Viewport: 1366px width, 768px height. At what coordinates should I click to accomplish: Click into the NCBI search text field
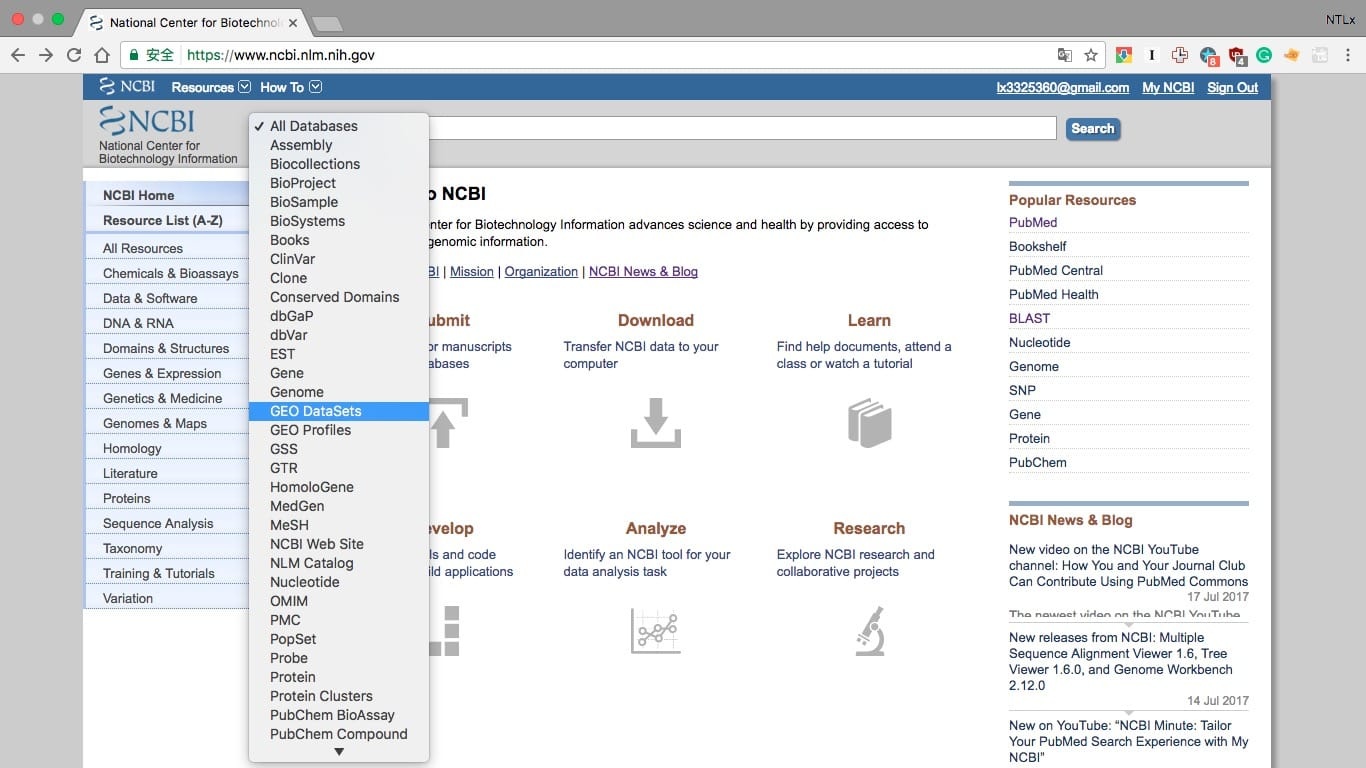(x=742, y=128)
